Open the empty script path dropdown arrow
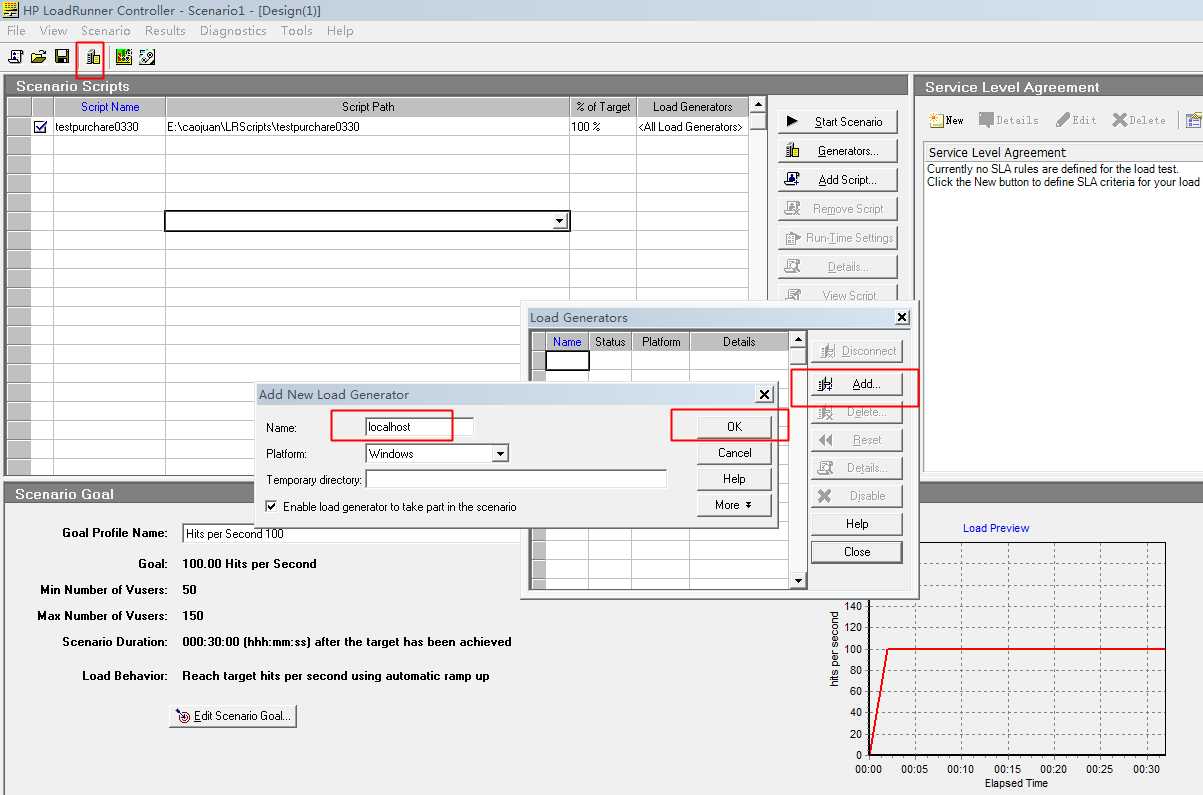This screenshot has height=795, width=1203. coord(560,221)
